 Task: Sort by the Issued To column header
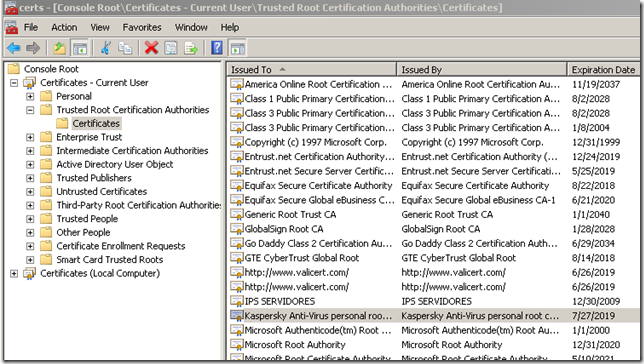(x=312, y=69)
